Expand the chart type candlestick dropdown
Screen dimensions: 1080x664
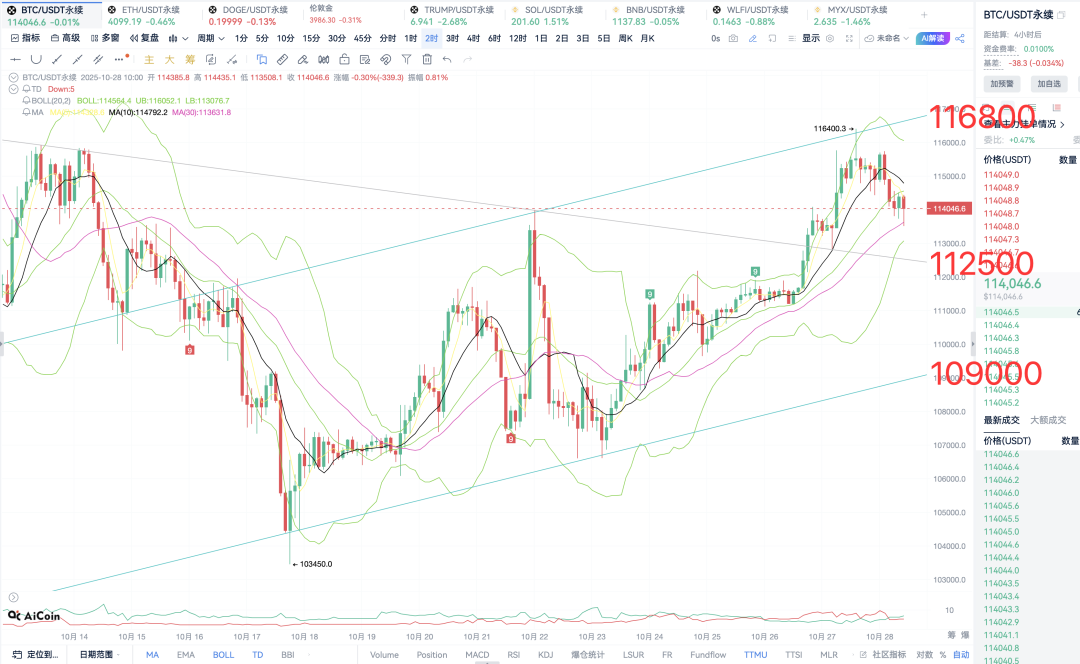[178, 38]
